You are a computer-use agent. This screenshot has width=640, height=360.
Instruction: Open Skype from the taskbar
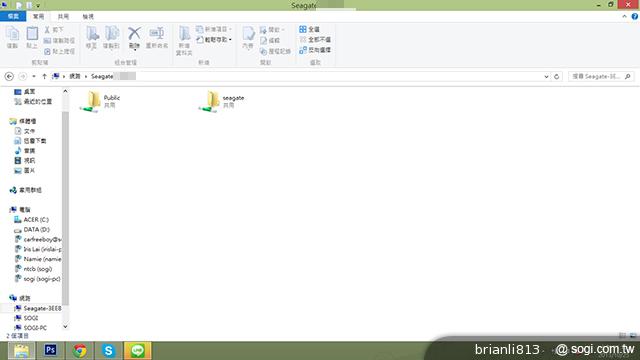(109, 350)
